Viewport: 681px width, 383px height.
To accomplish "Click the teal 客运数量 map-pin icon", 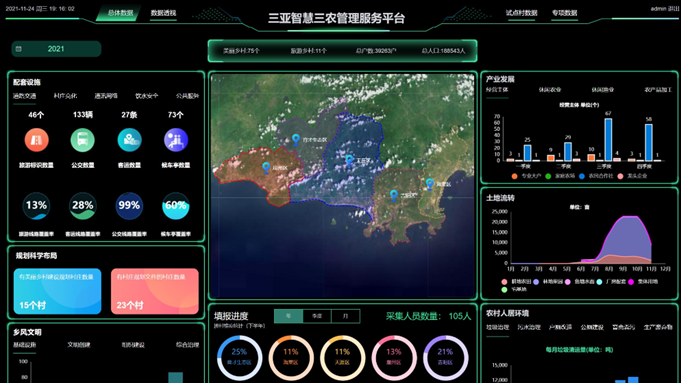I will click(x=129, y=140).
